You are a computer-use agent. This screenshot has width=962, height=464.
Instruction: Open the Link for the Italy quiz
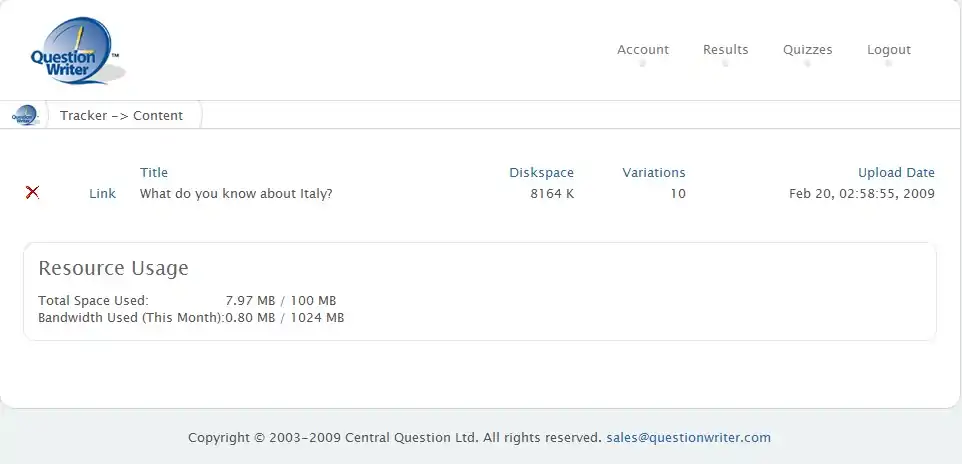pyautogui.click(x=102, y=194)
